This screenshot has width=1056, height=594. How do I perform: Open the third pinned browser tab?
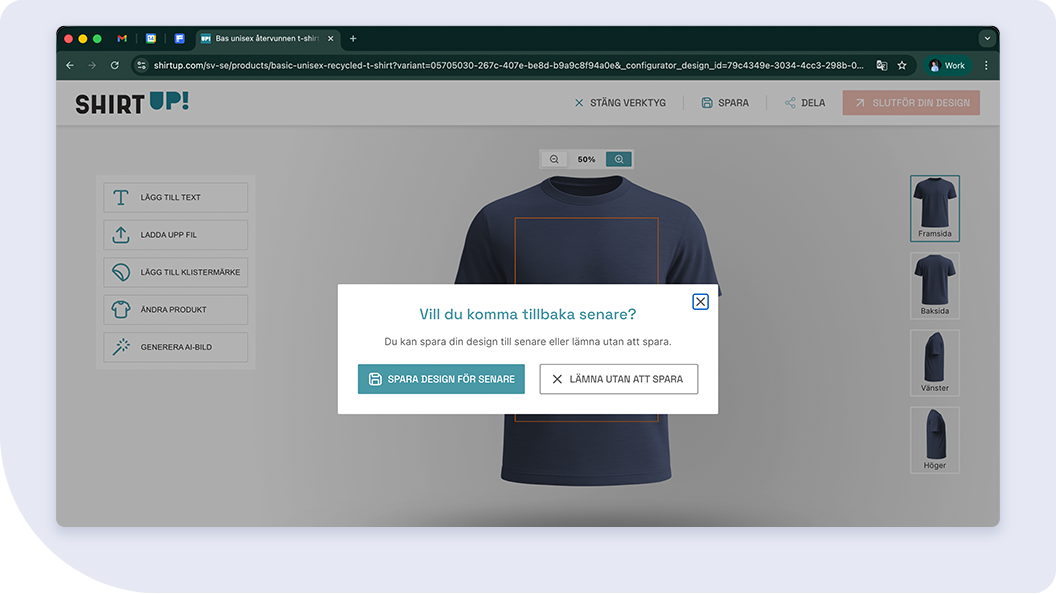pyautogui.click(x=179, y=38)
